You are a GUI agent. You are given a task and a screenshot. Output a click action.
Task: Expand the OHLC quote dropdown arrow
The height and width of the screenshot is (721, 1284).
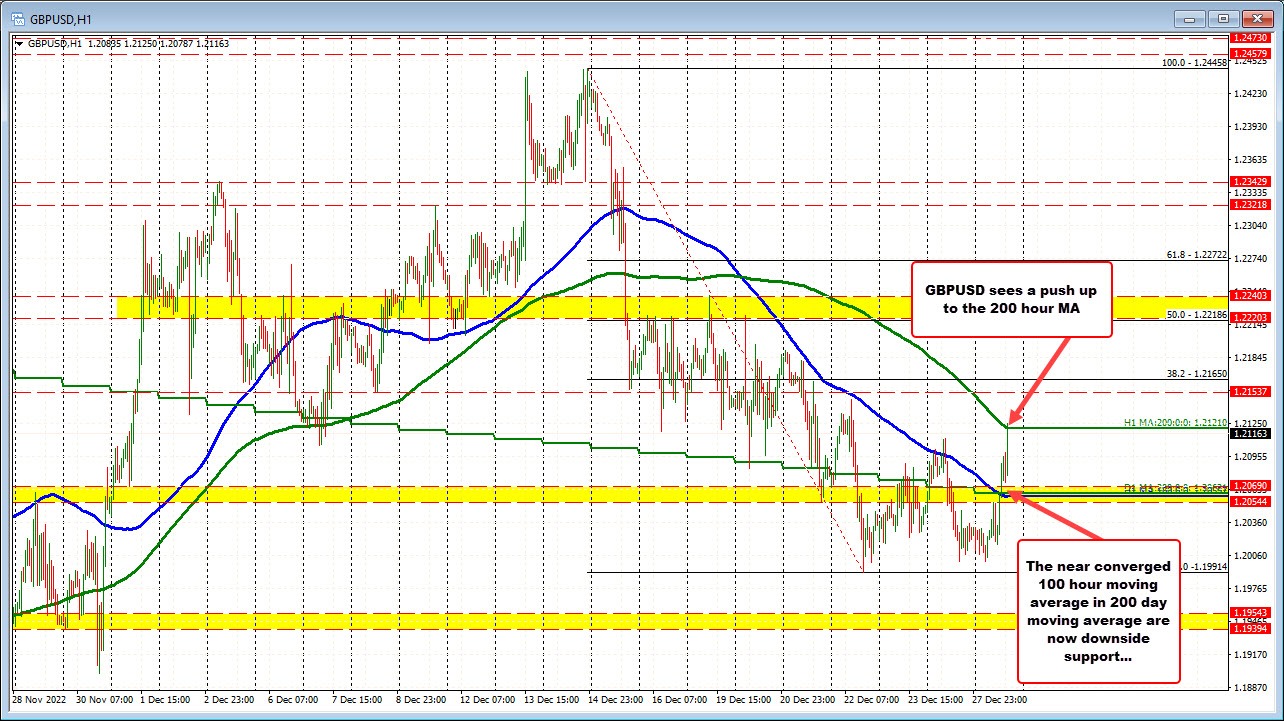coord(18,44)
